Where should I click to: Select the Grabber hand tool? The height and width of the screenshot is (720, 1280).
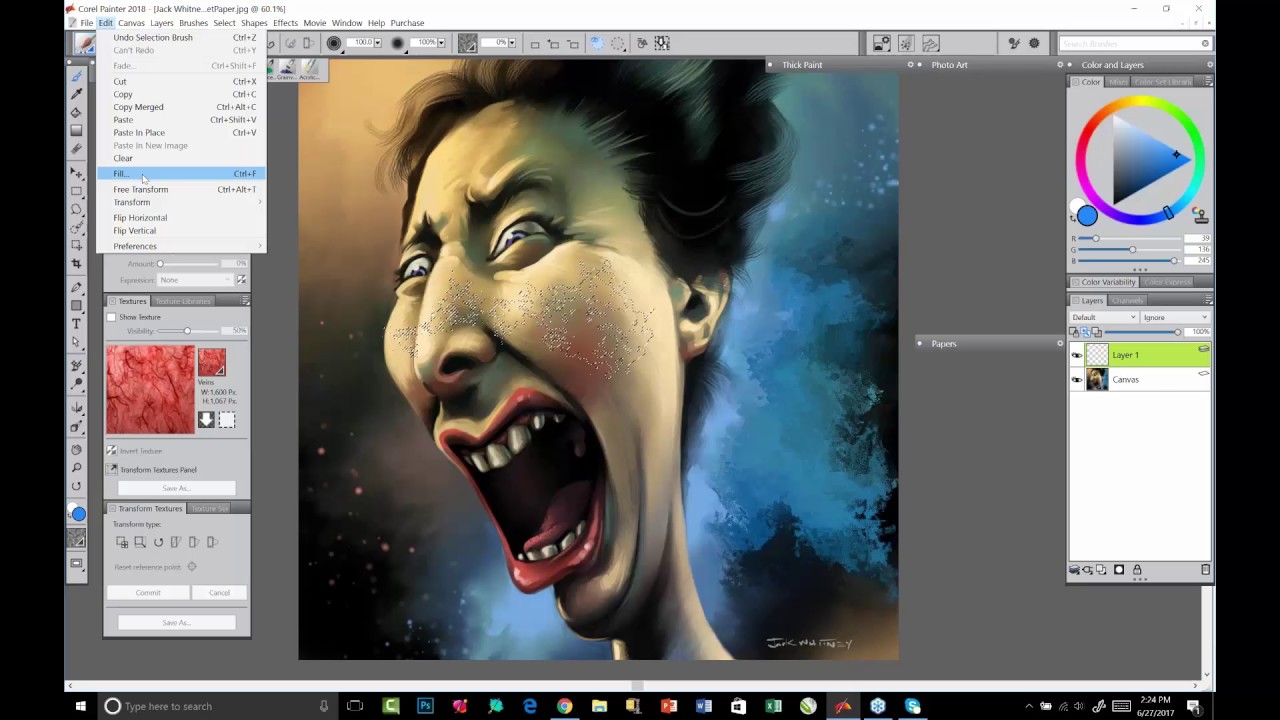click(76, 449)
